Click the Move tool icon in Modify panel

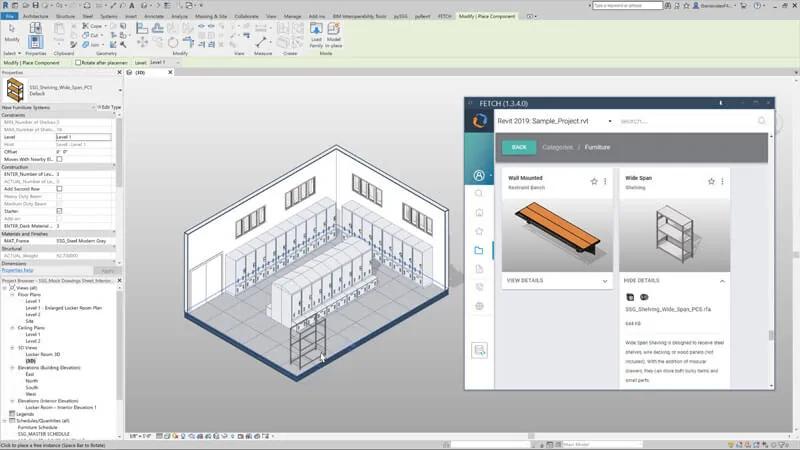pos(142,42)
